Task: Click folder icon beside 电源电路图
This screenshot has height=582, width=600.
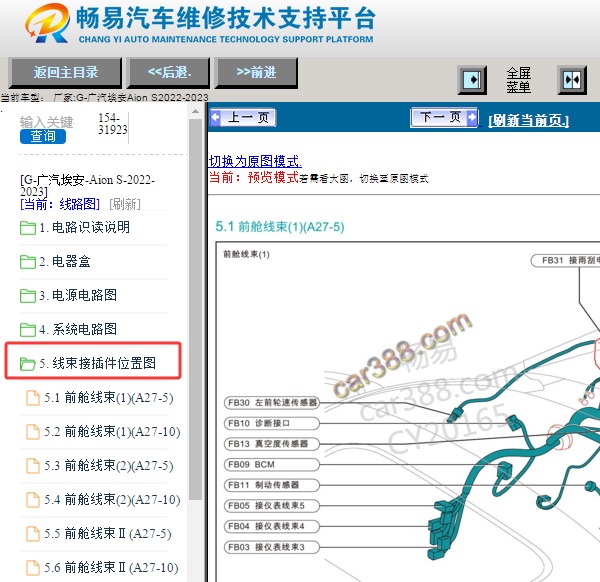Action: [x=28, y=296]
